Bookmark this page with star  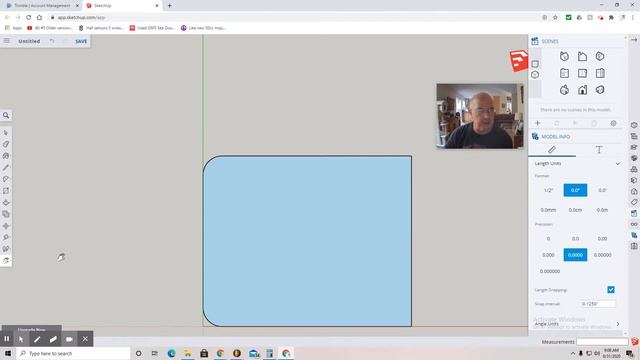[x=555, y=18]
